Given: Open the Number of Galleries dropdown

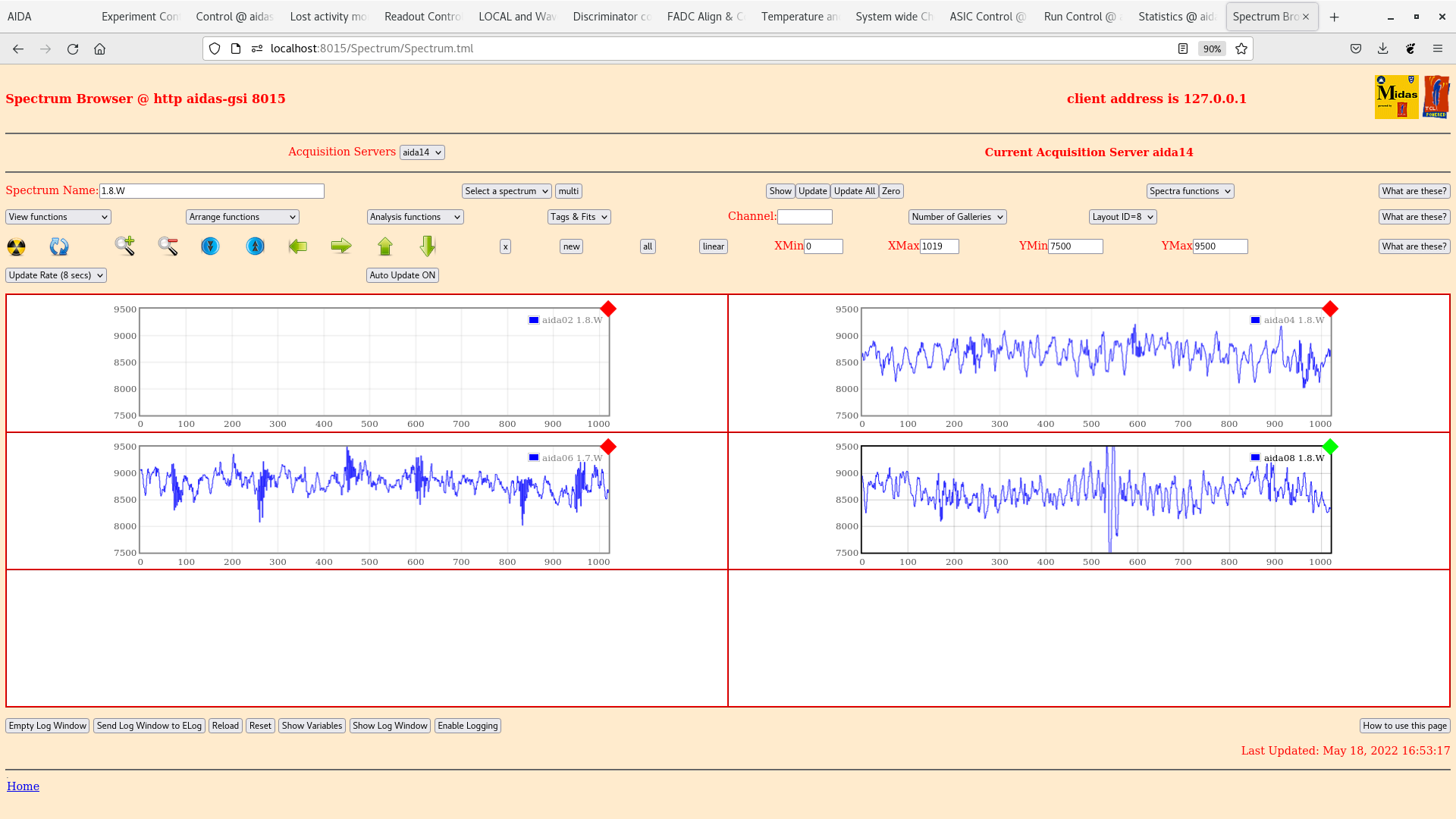Looking at the screenshot, I should [x=958, y=217].
